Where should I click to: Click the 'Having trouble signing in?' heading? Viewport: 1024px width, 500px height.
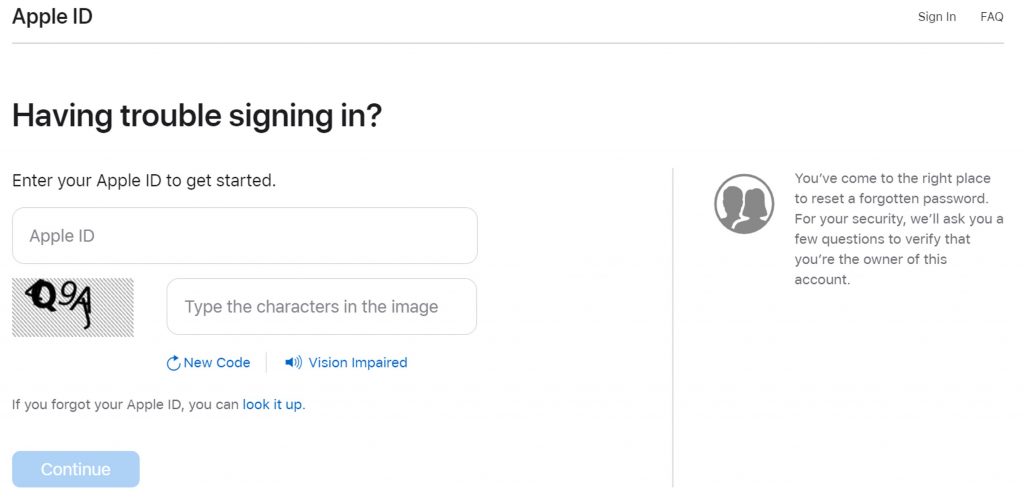point(197,116)
